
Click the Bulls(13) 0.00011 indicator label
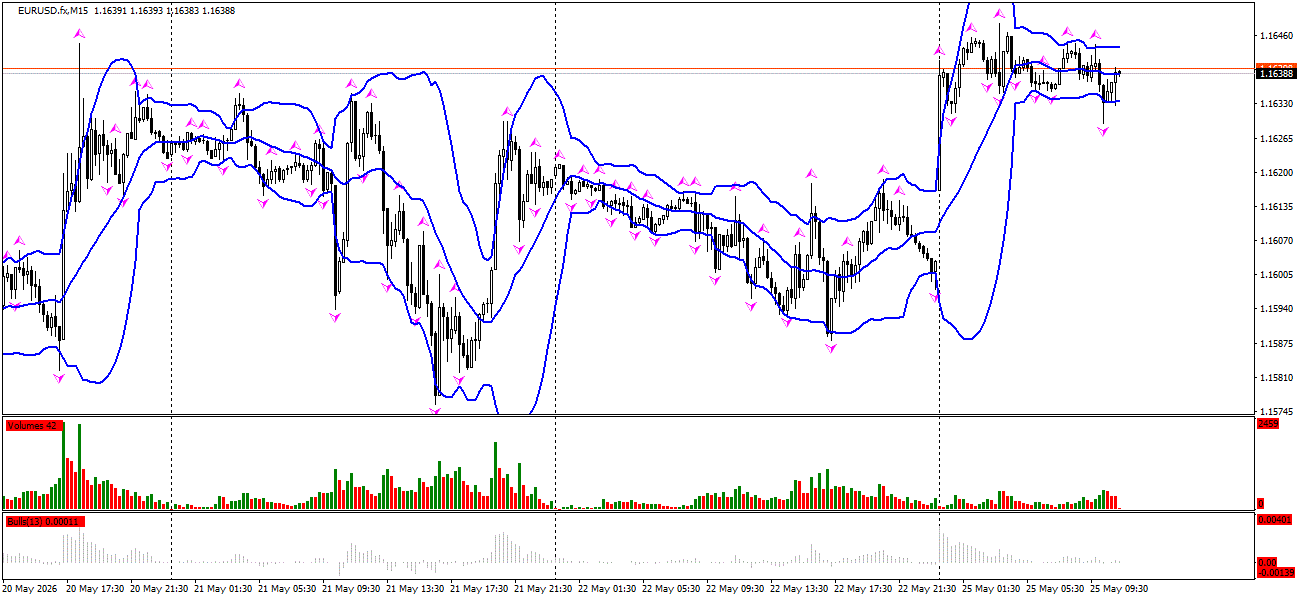pyautogui.click(x=45, y=521)
